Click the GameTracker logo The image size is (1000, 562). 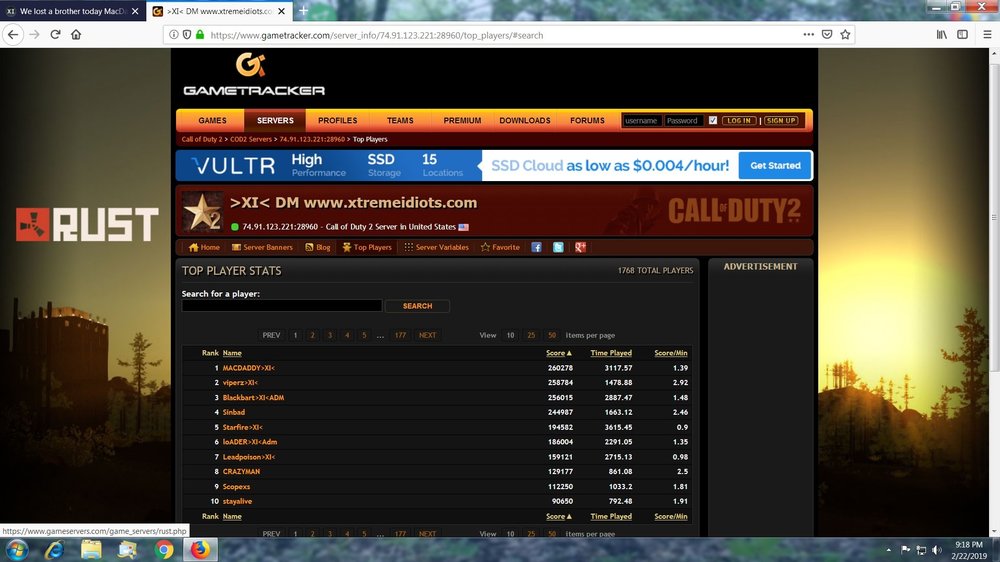[253, 76]
